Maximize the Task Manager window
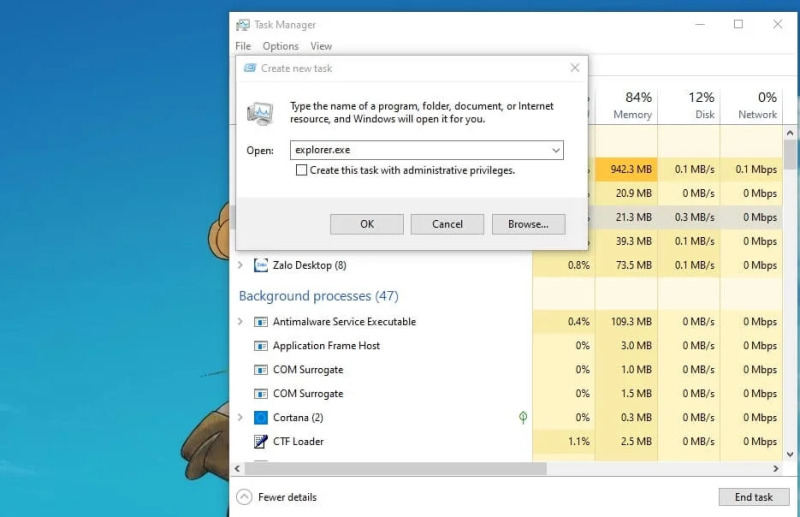This screenshot has width=800, height=517. [738, 24]
